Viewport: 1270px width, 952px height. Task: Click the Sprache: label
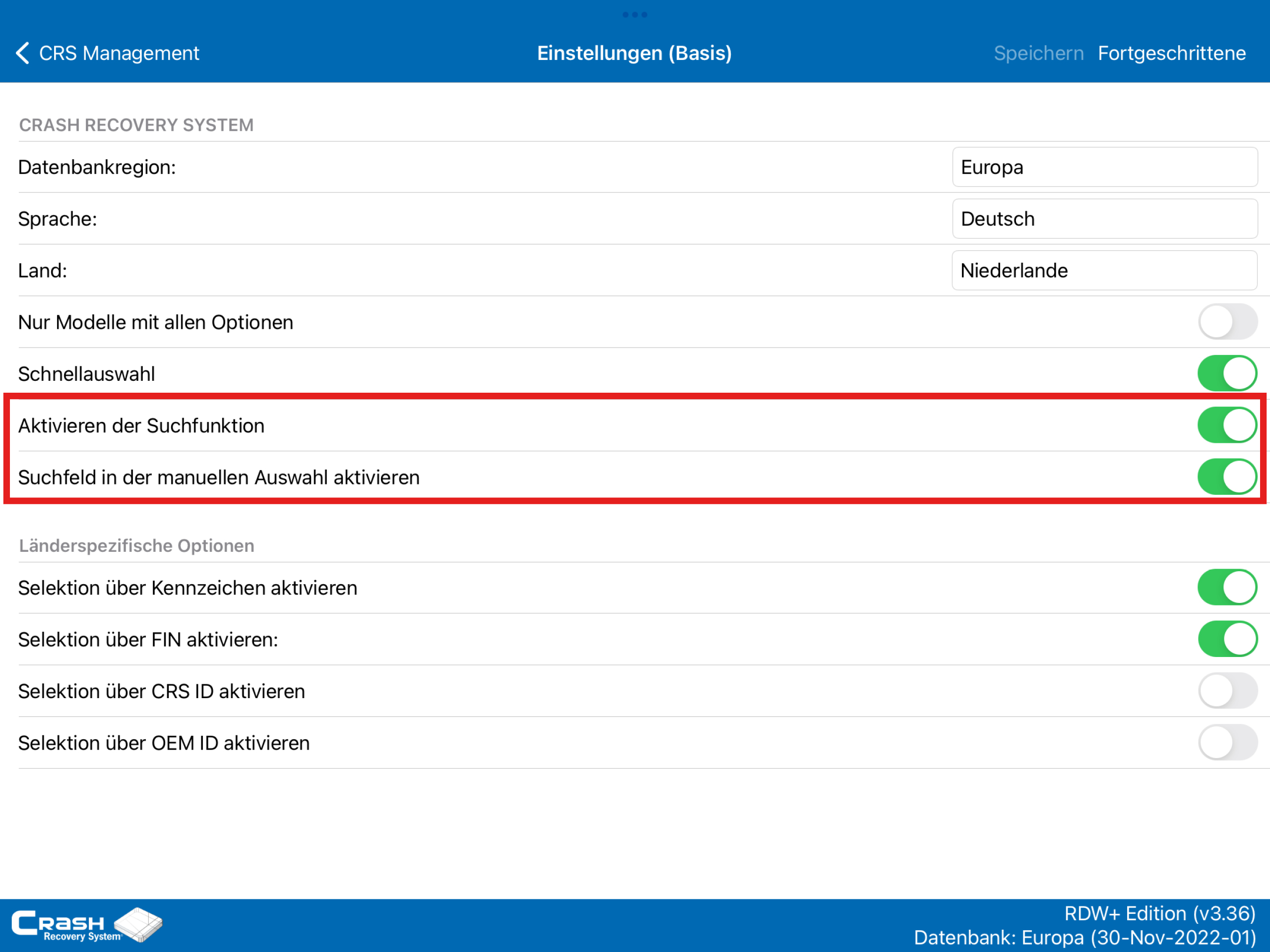click(58, 219)
